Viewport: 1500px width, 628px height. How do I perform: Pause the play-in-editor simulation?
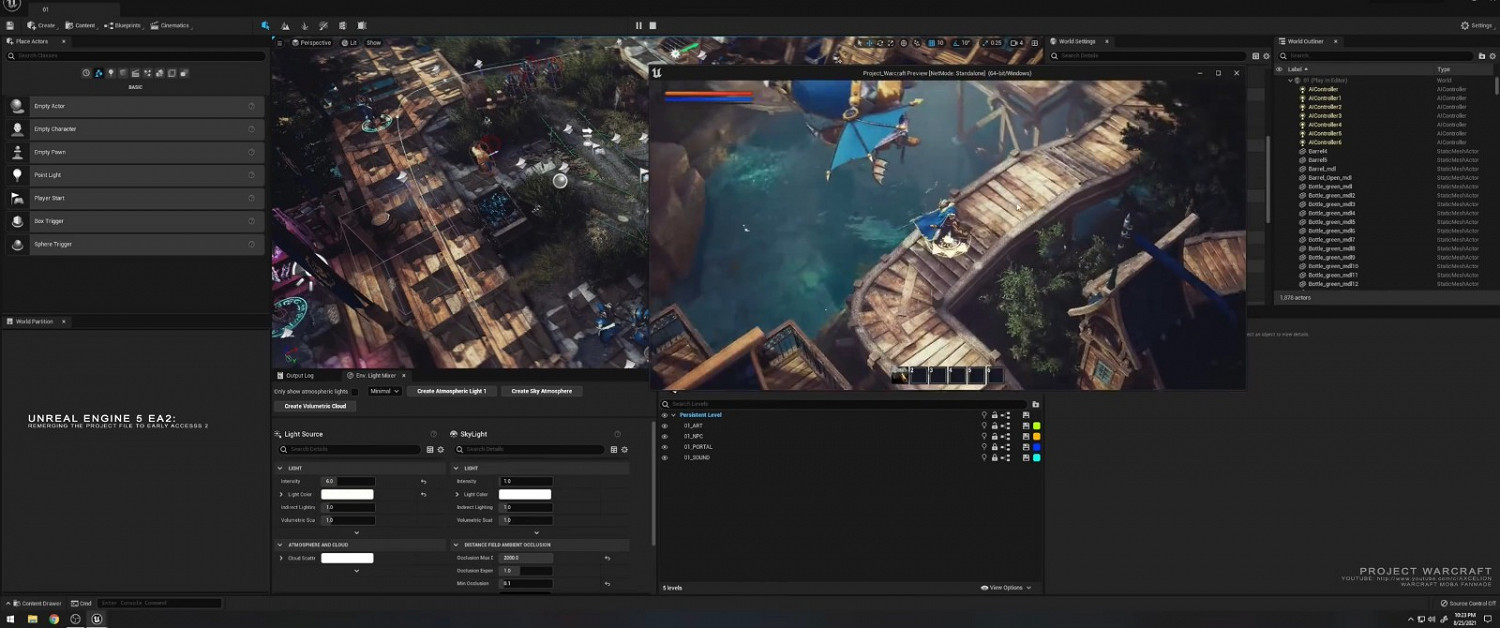639,25
